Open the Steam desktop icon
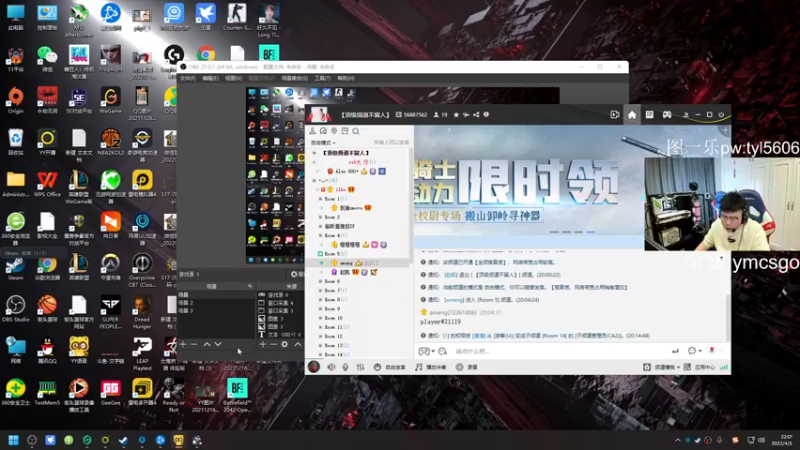Screen dimensions: 800x450 15,268
